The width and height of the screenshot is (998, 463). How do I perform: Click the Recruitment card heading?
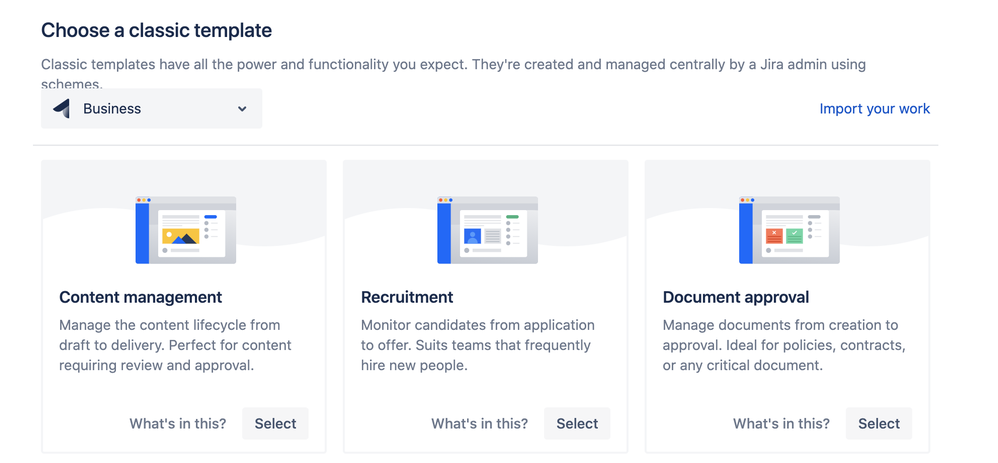(x=407, y=297)
